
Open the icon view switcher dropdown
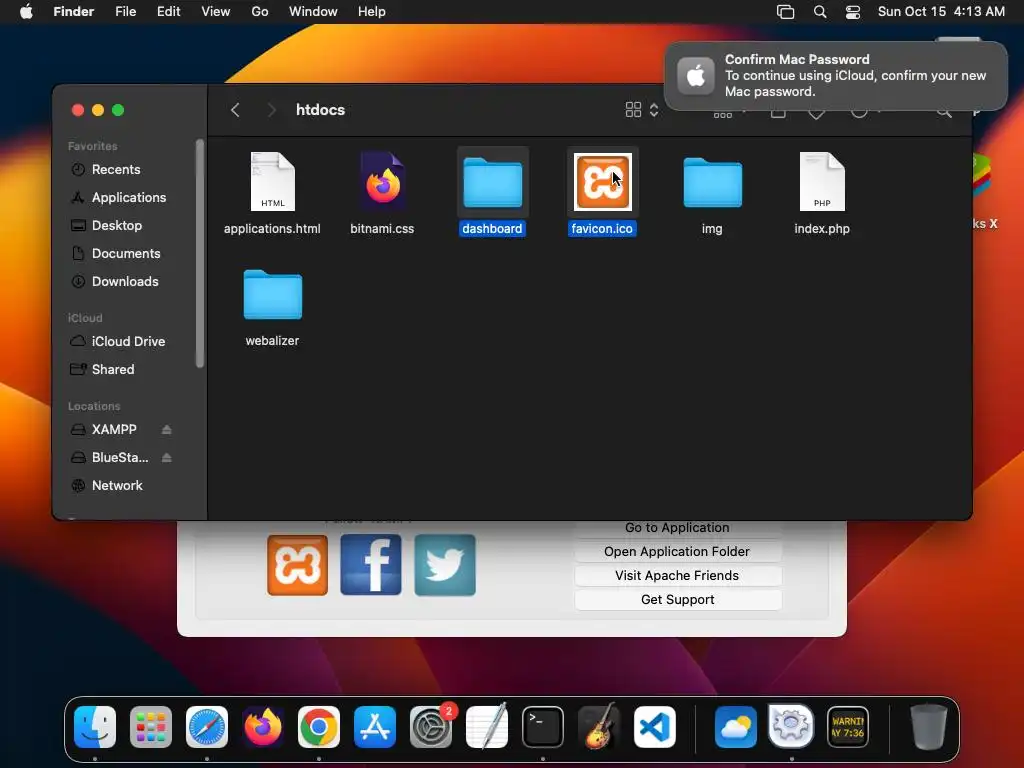(x=643, y=110)
